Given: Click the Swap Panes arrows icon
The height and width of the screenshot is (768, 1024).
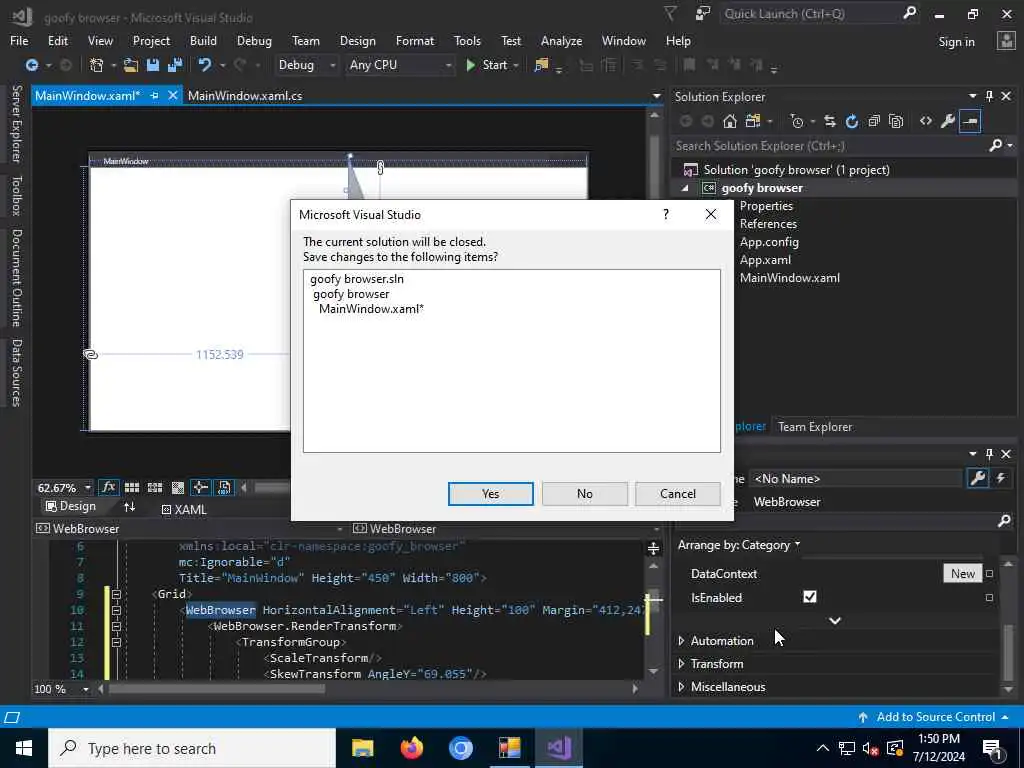Looking at the screenshot, I should [129, 507].
